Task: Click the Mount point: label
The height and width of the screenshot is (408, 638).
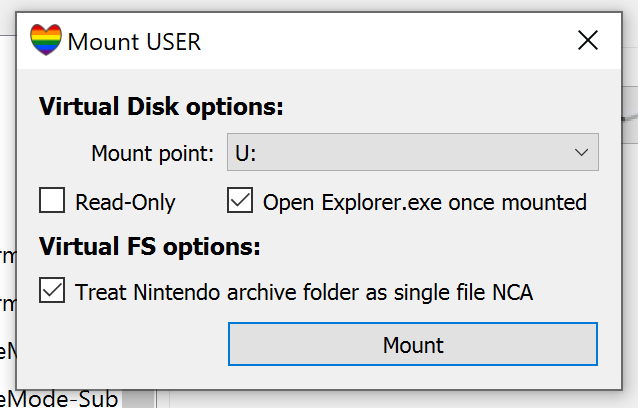Action: pyautogui.click(x=152, y=153)
